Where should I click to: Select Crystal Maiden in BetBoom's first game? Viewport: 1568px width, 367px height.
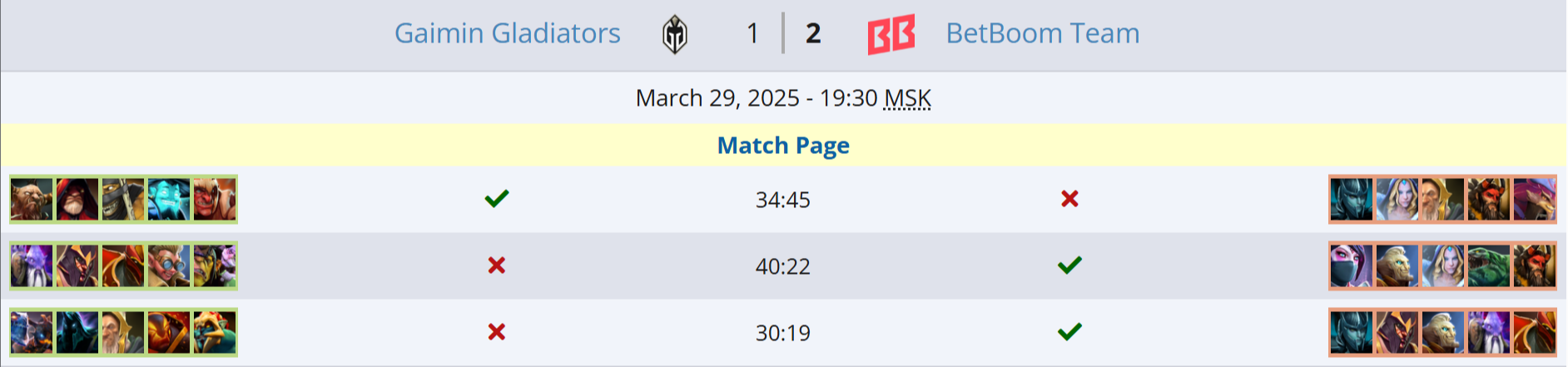coord(1397,200)
